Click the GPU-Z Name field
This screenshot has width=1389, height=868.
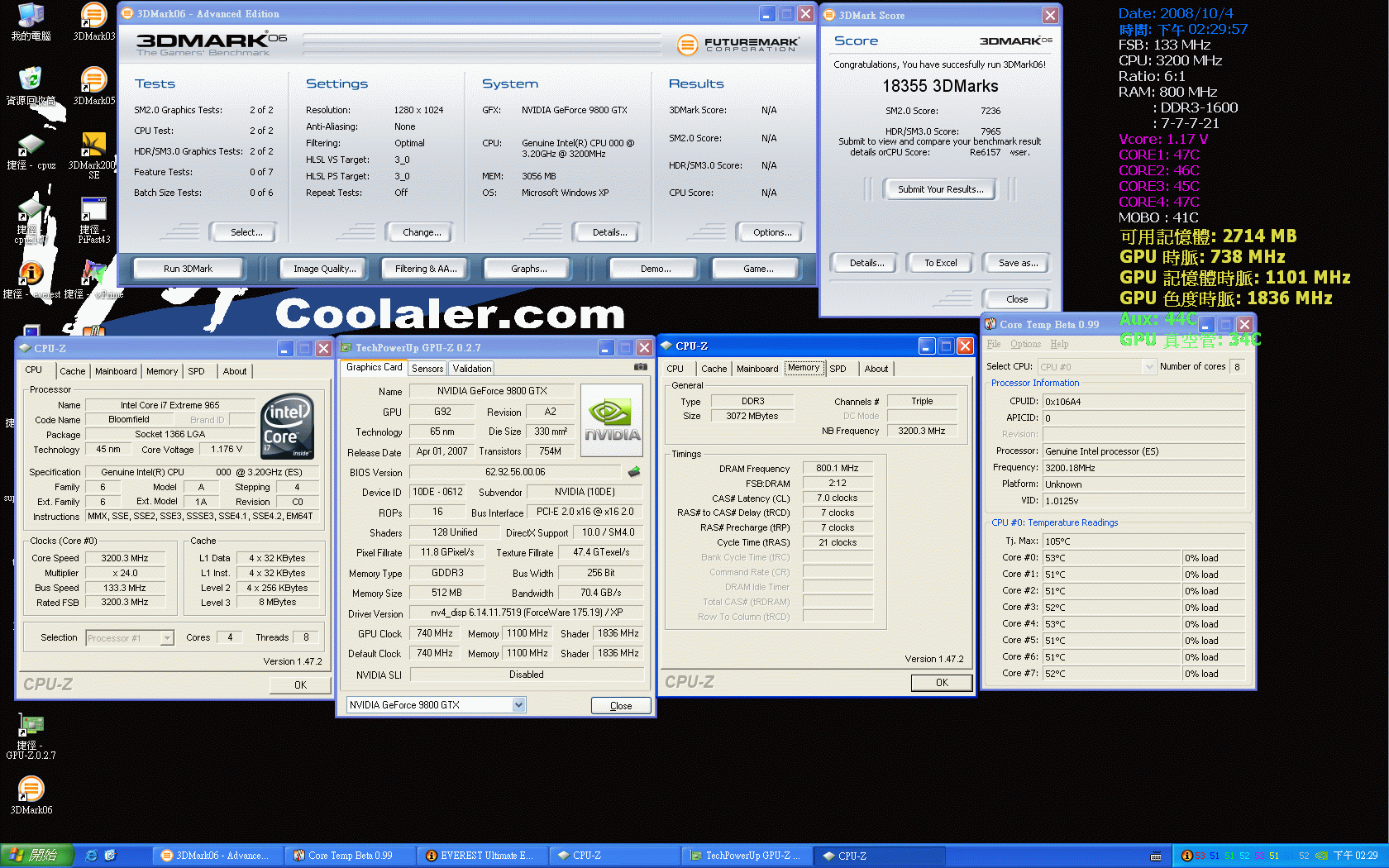point(492,391)
